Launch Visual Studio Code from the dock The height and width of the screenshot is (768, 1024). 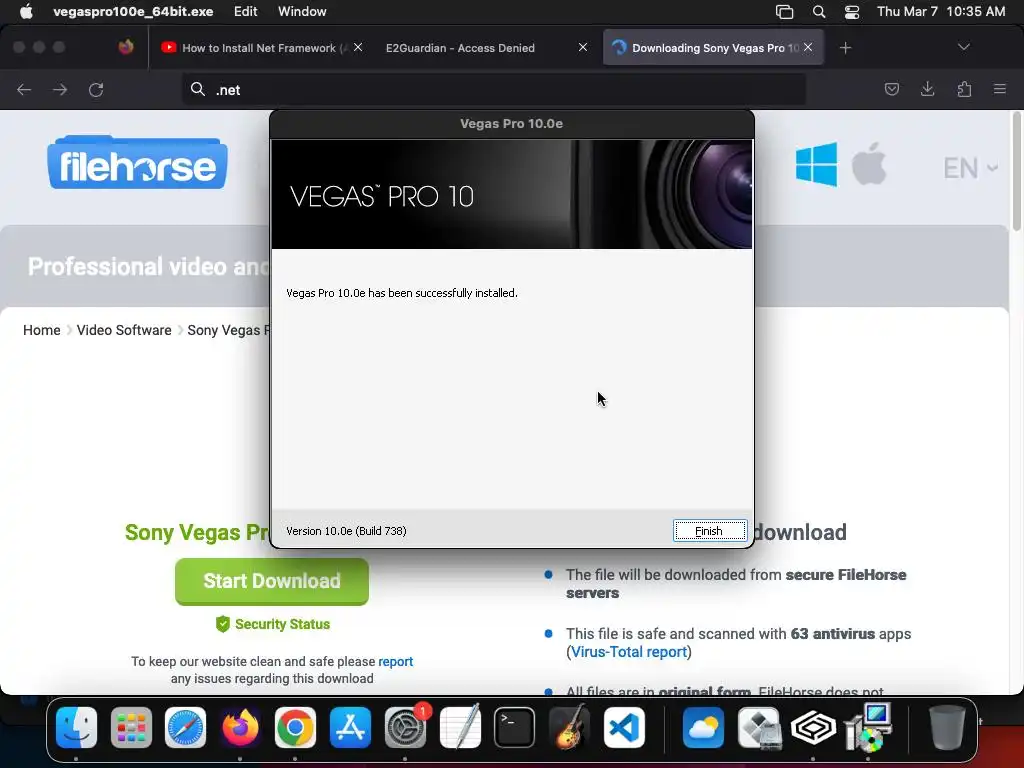(x=624, y=728)
